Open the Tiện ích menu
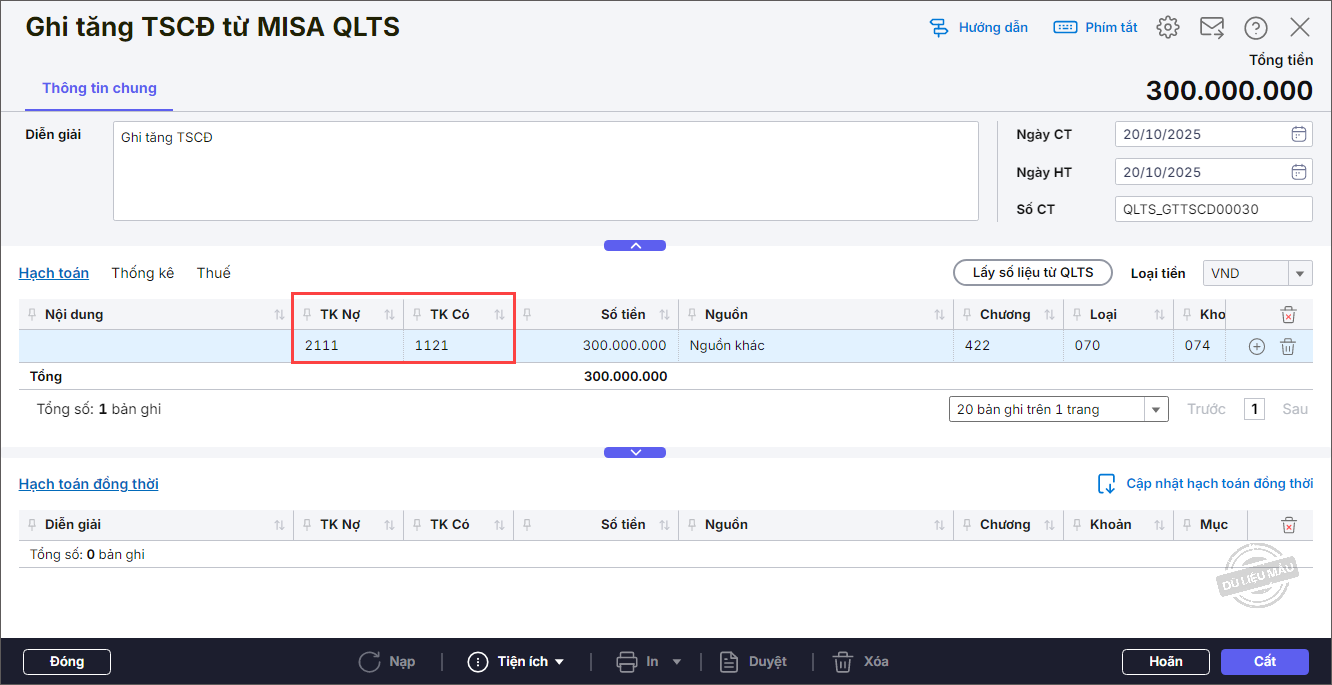Screen dimensions: 1332x685 pos(517,662)
